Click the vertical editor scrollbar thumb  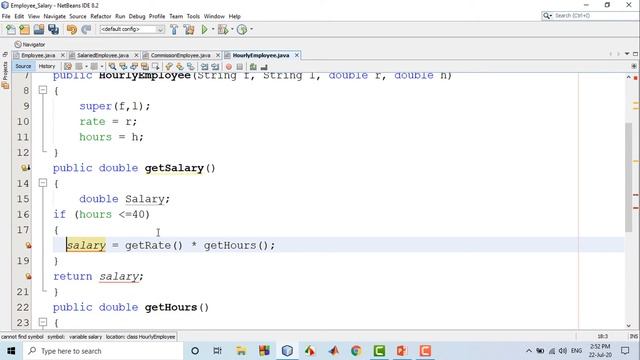click(629, 178)
